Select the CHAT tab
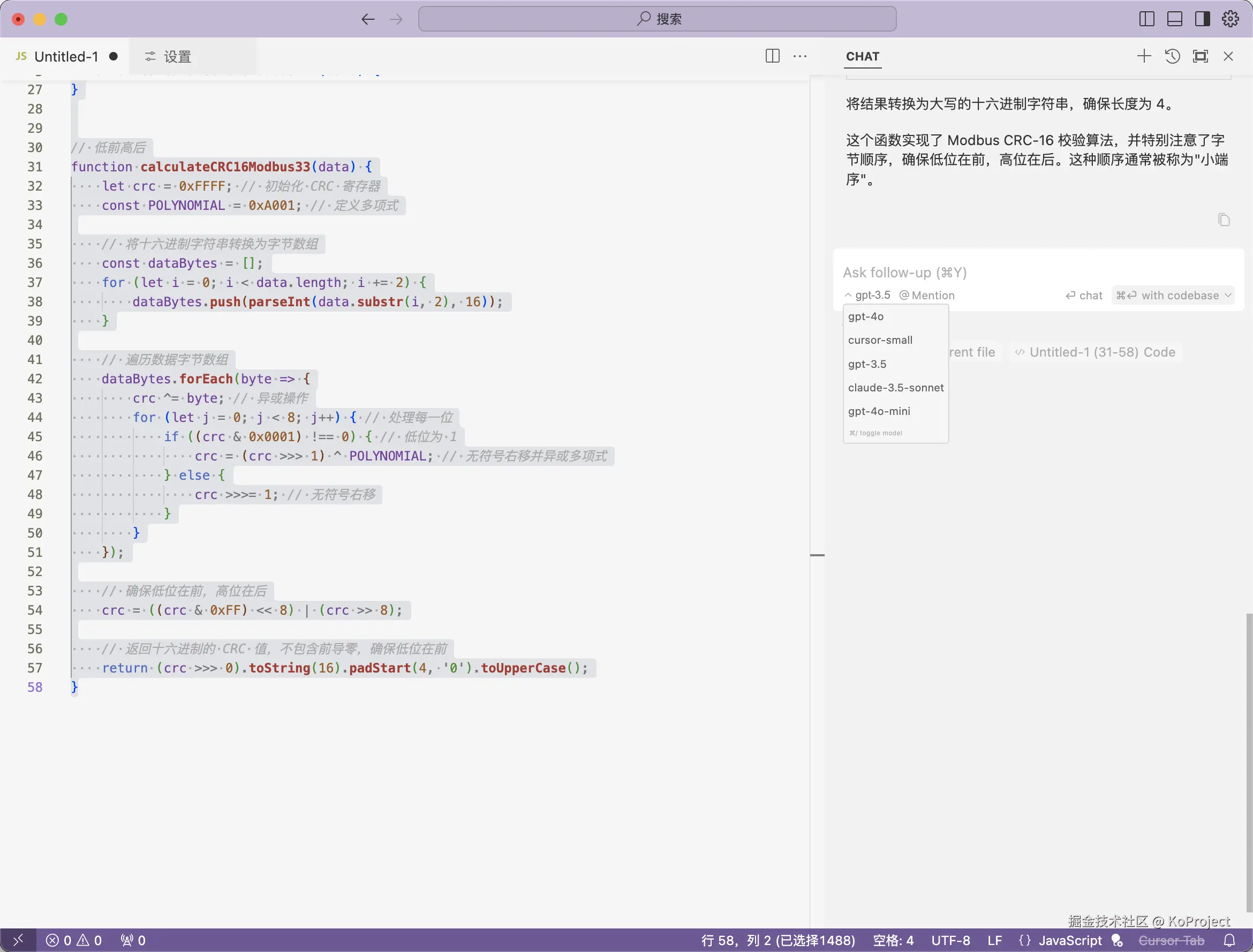The width and height of the screenshot is (1253, 952). click(x=862, y=56)
